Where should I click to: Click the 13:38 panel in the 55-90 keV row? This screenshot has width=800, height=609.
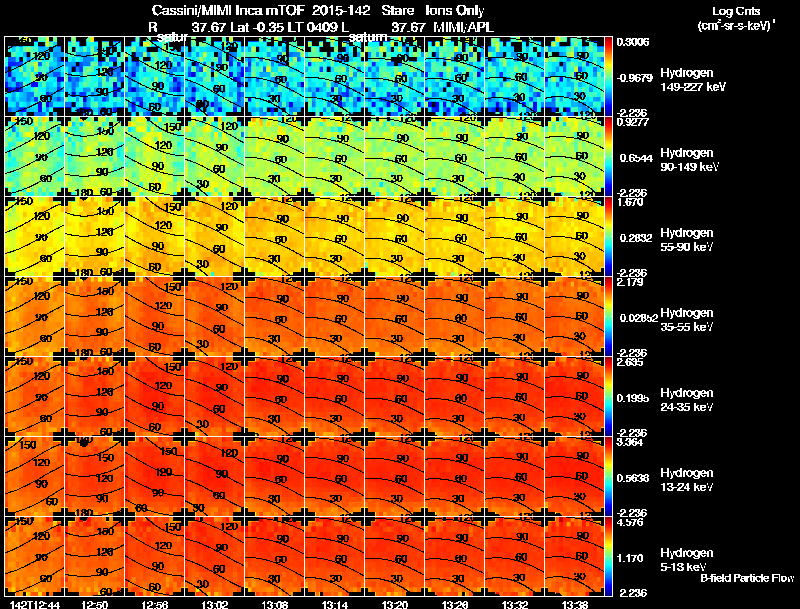[x=574, y=236]
